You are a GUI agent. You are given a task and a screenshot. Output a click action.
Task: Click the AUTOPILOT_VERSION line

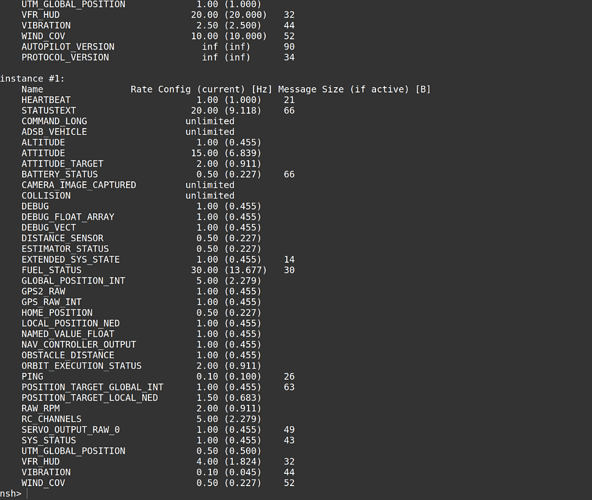tap(158, 46)
